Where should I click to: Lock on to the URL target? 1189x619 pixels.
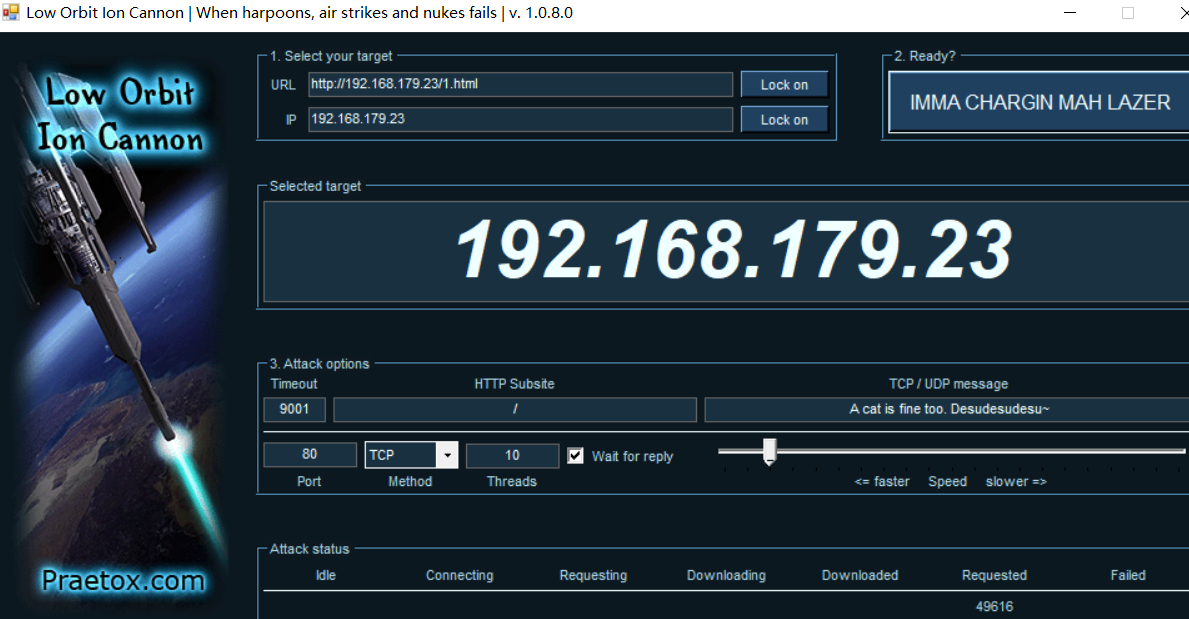(x=784, y=85)
